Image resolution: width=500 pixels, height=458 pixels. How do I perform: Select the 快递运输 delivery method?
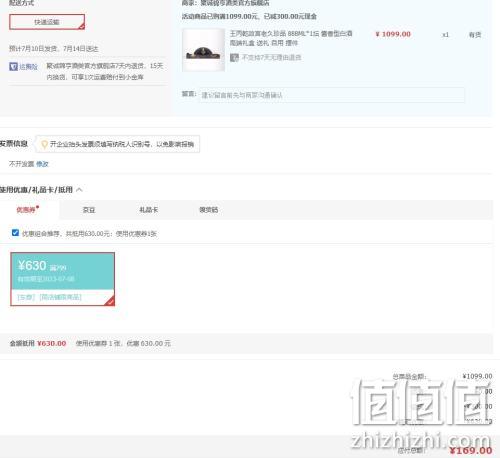coord(47,22)
